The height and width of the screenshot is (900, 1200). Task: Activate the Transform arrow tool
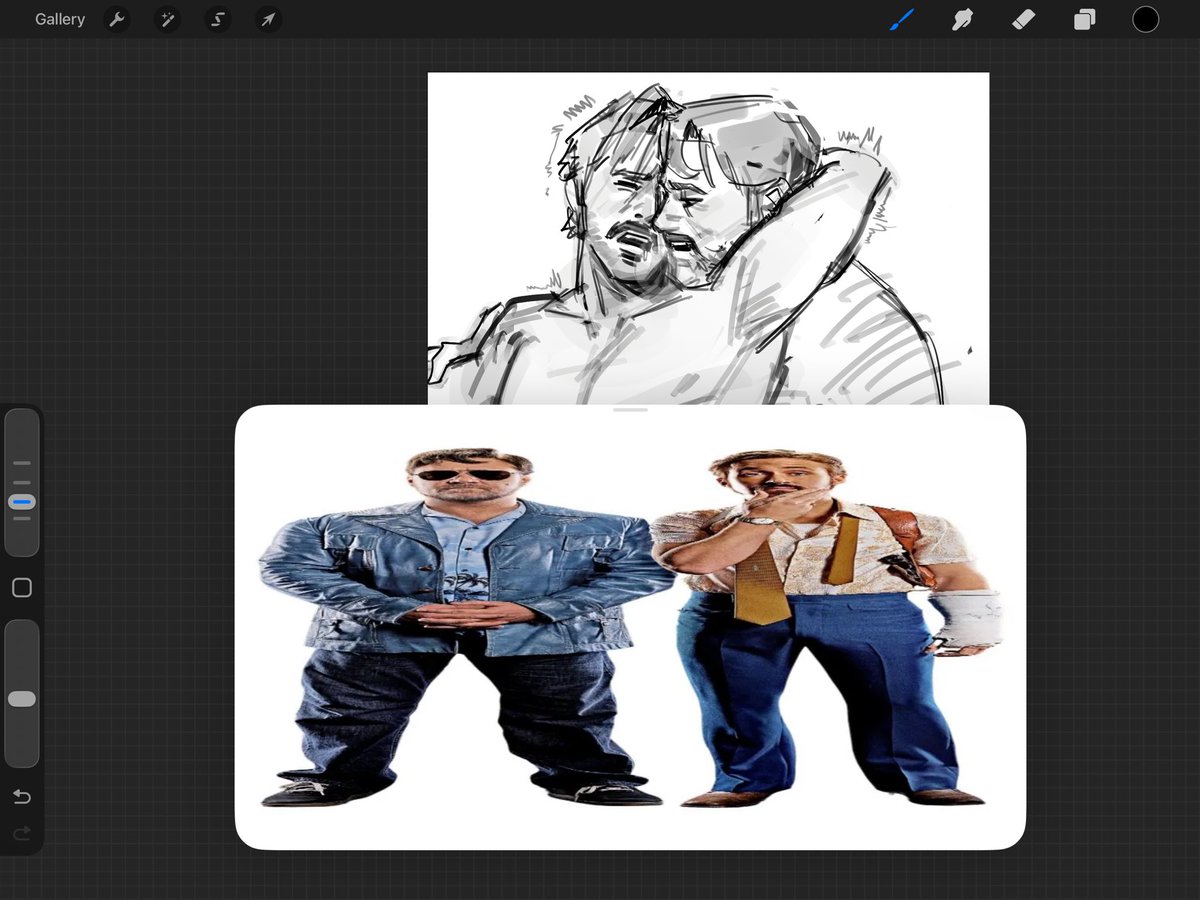[267, 19]
